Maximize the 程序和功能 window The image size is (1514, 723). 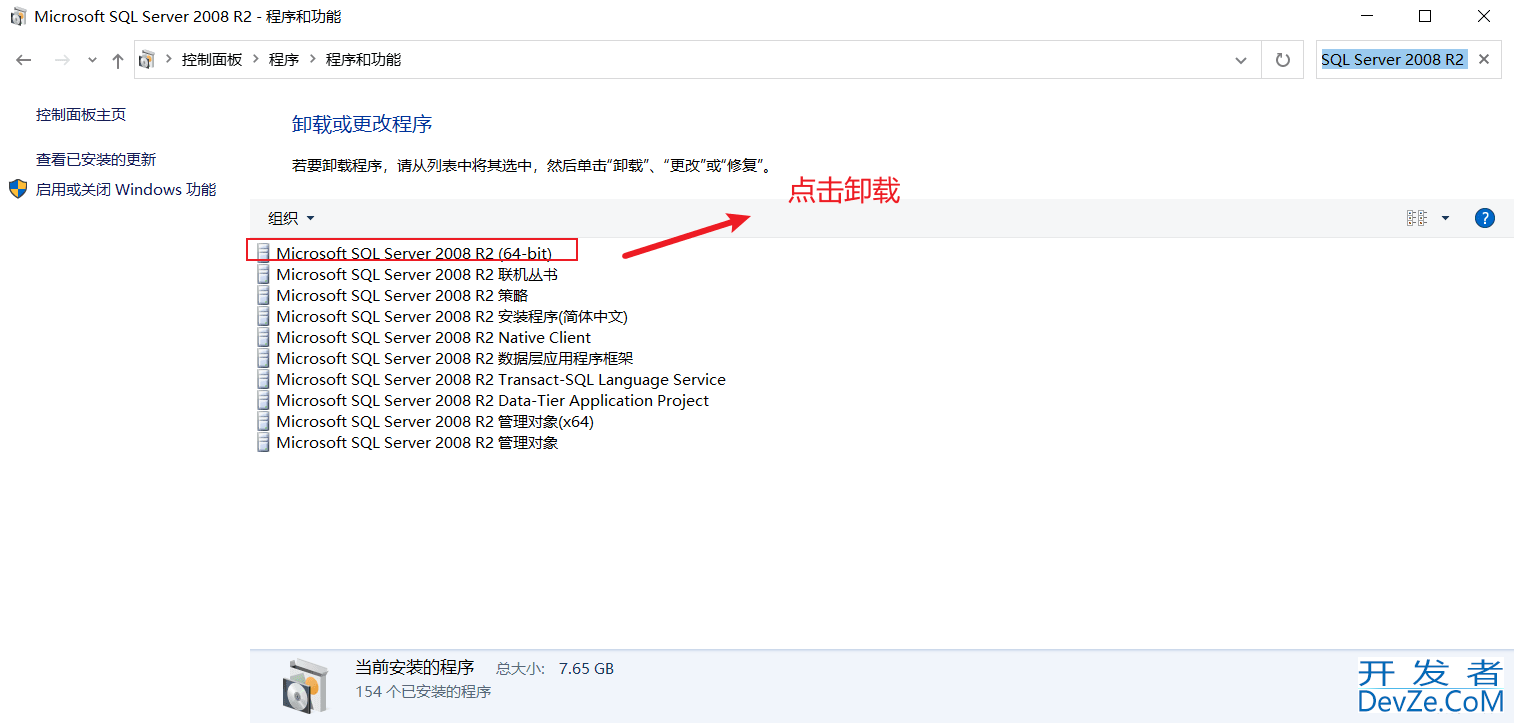1425,16
